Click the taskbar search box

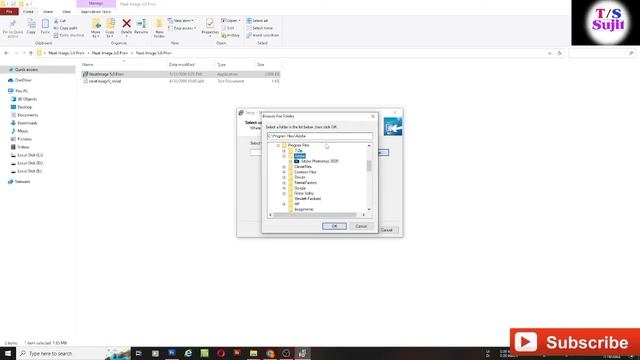(x=61, y=353)
